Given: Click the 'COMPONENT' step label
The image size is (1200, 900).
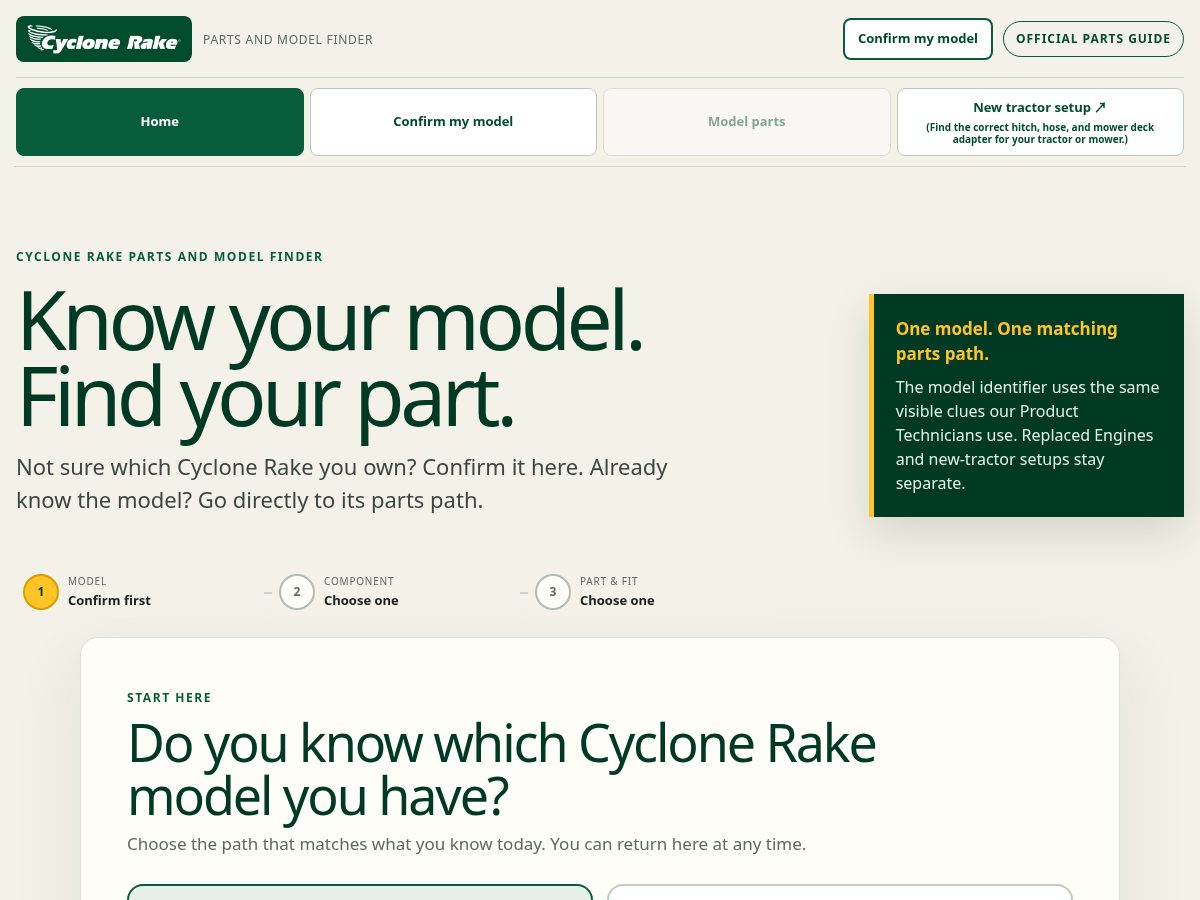Looking at the screenshot, I should tap(359, 581).
